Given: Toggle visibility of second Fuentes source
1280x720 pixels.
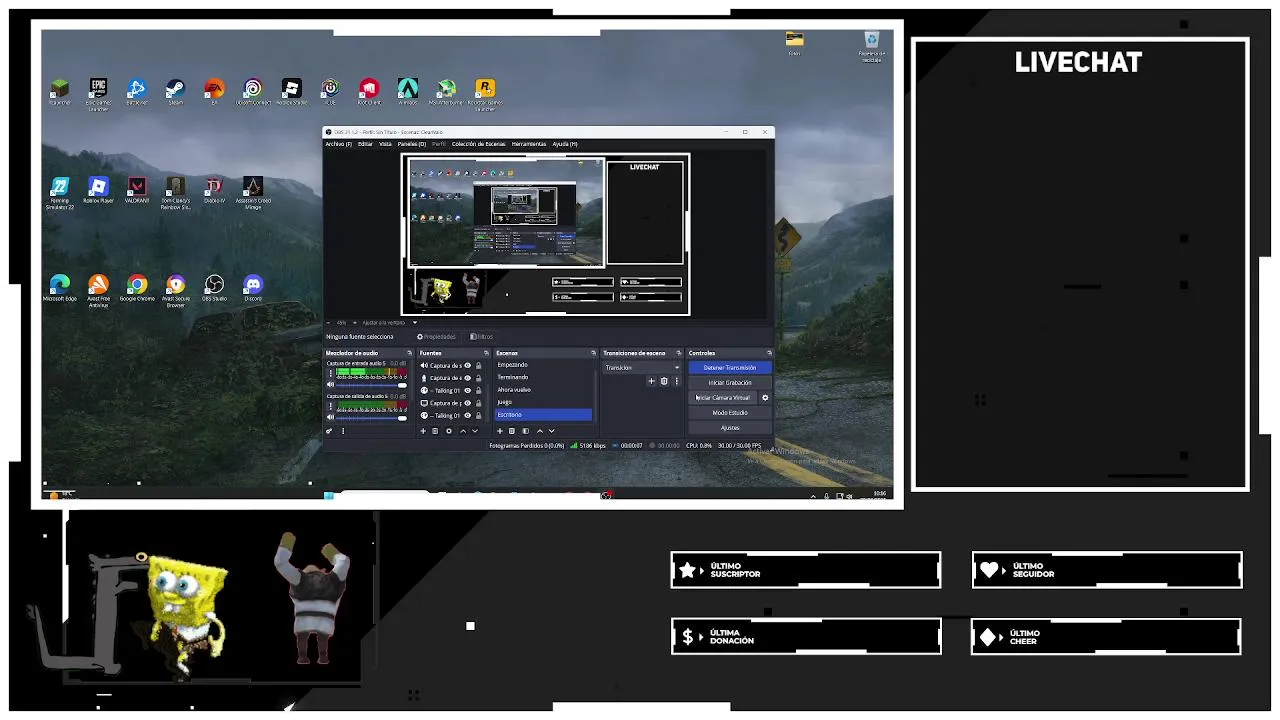Looking at the screenshot, I should pyautogui.click(x=467, y=378).
